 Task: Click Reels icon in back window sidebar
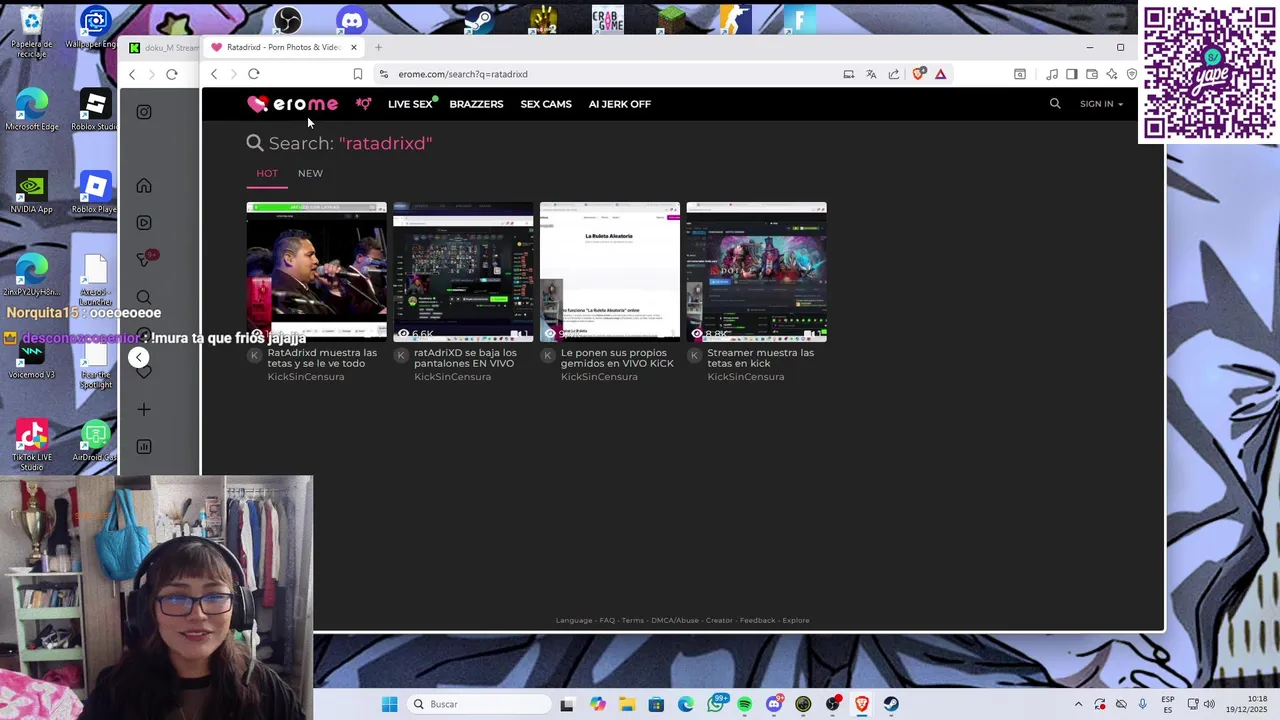[144, 223]
